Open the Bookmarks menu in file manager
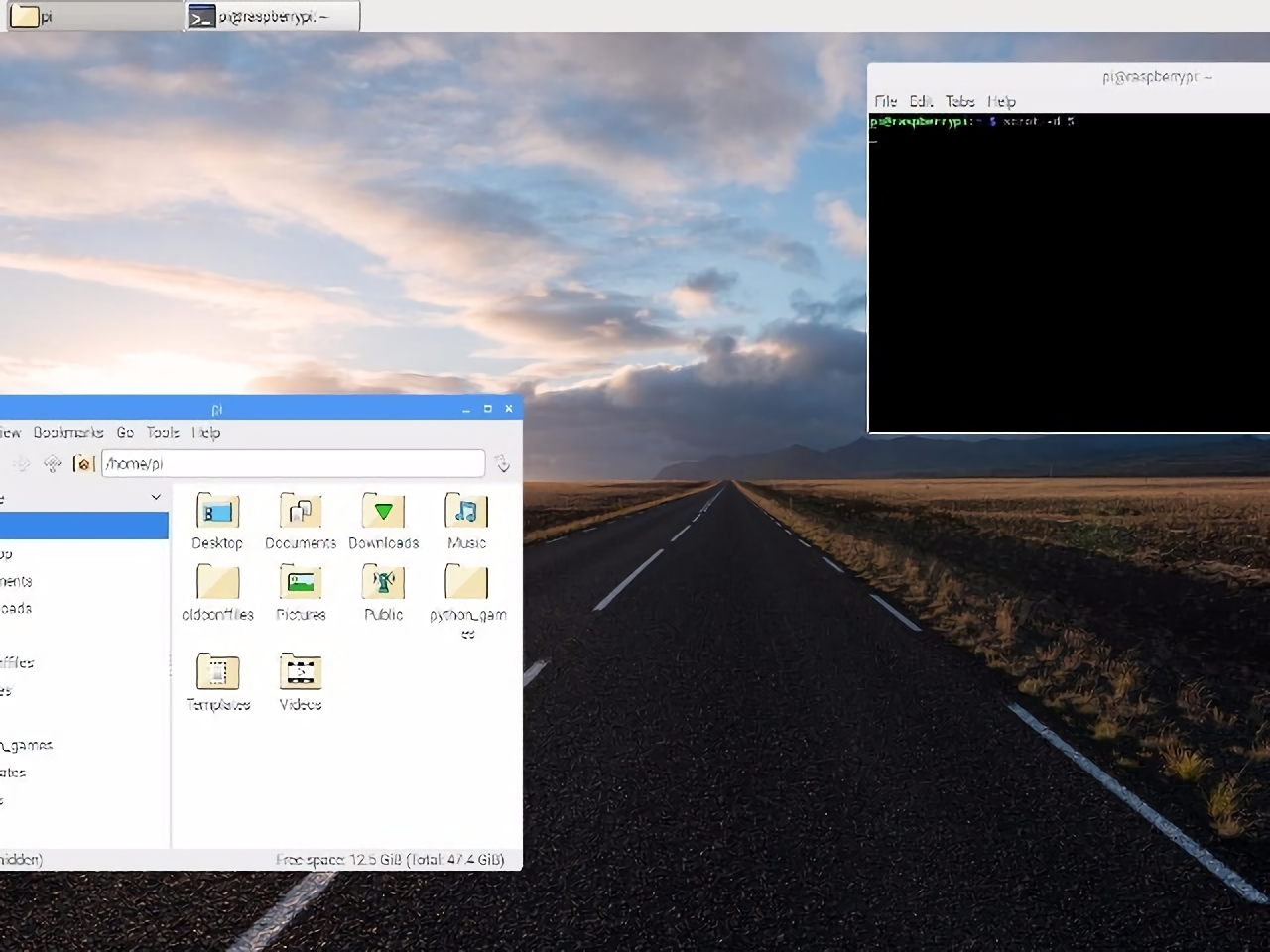The image size is (1270, 952). click(x=68, y=433)
